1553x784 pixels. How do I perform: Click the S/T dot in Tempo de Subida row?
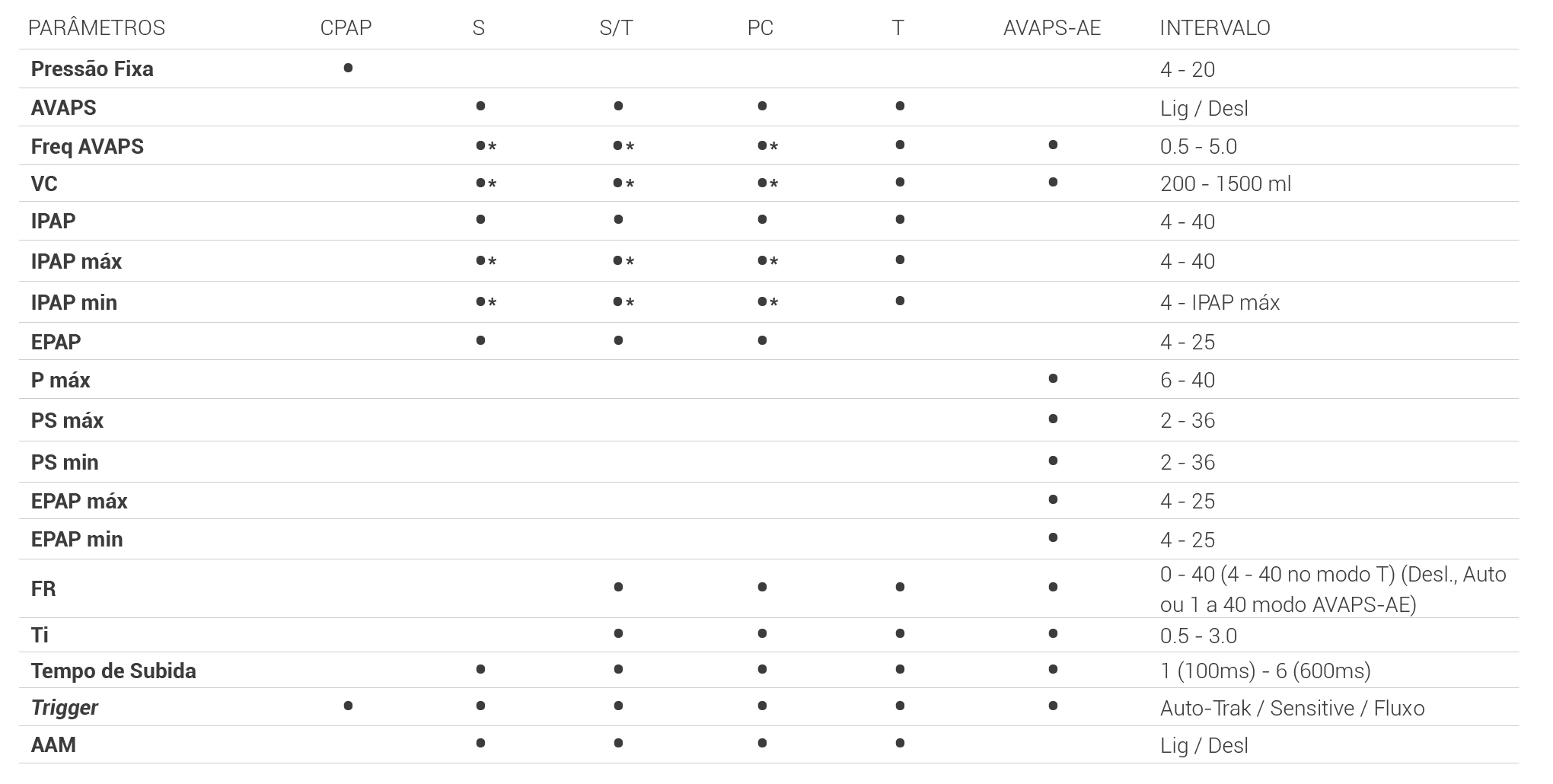click(618, 669)
